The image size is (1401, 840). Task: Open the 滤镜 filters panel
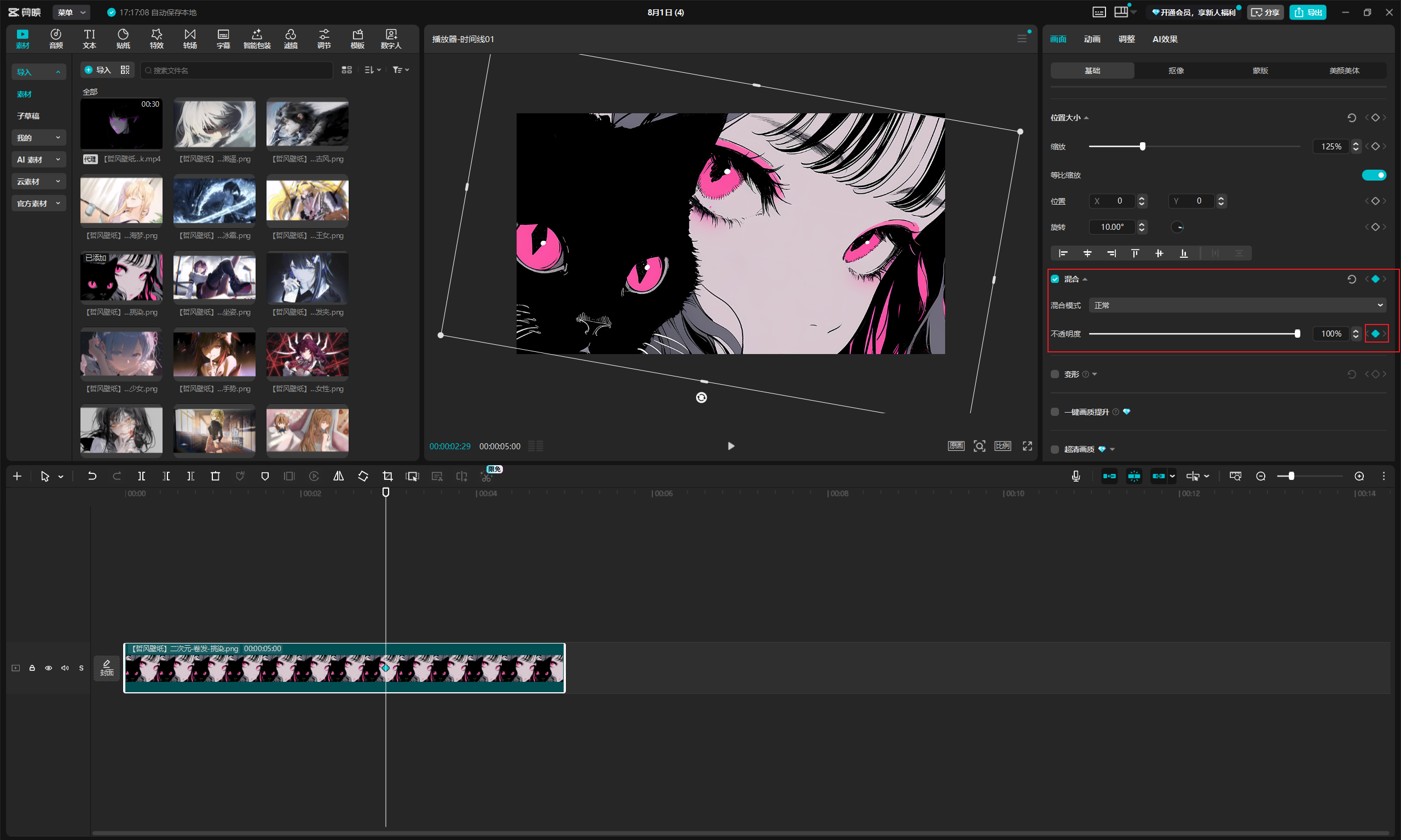pos(291,38)
